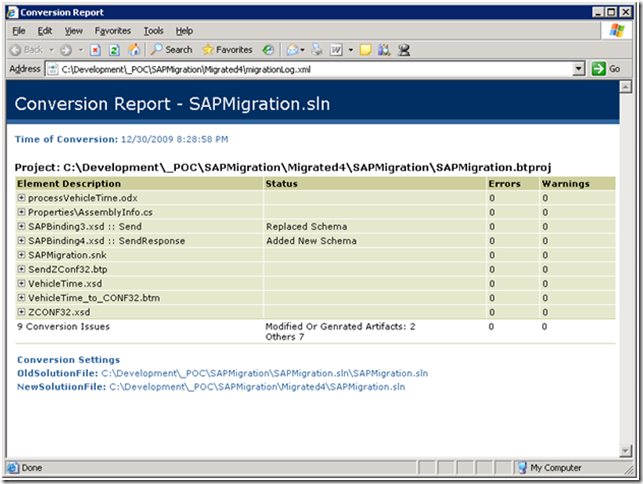Image resolution: width=643 pixels, height=484 pixels.
Task: Open the Address bar dropdown arrow
Action: [579, 69]
